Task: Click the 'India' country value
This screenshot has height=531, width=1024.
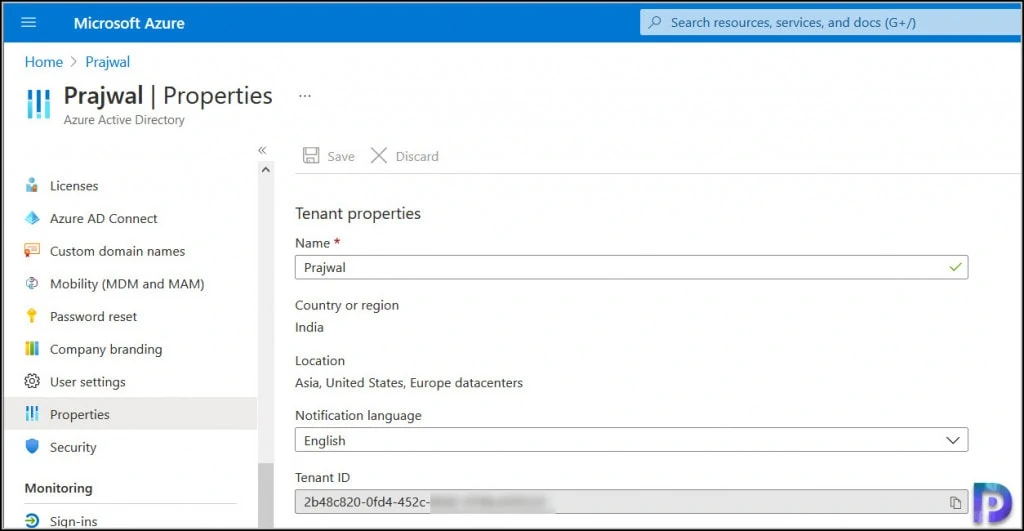Action: [x=309, y=327]
